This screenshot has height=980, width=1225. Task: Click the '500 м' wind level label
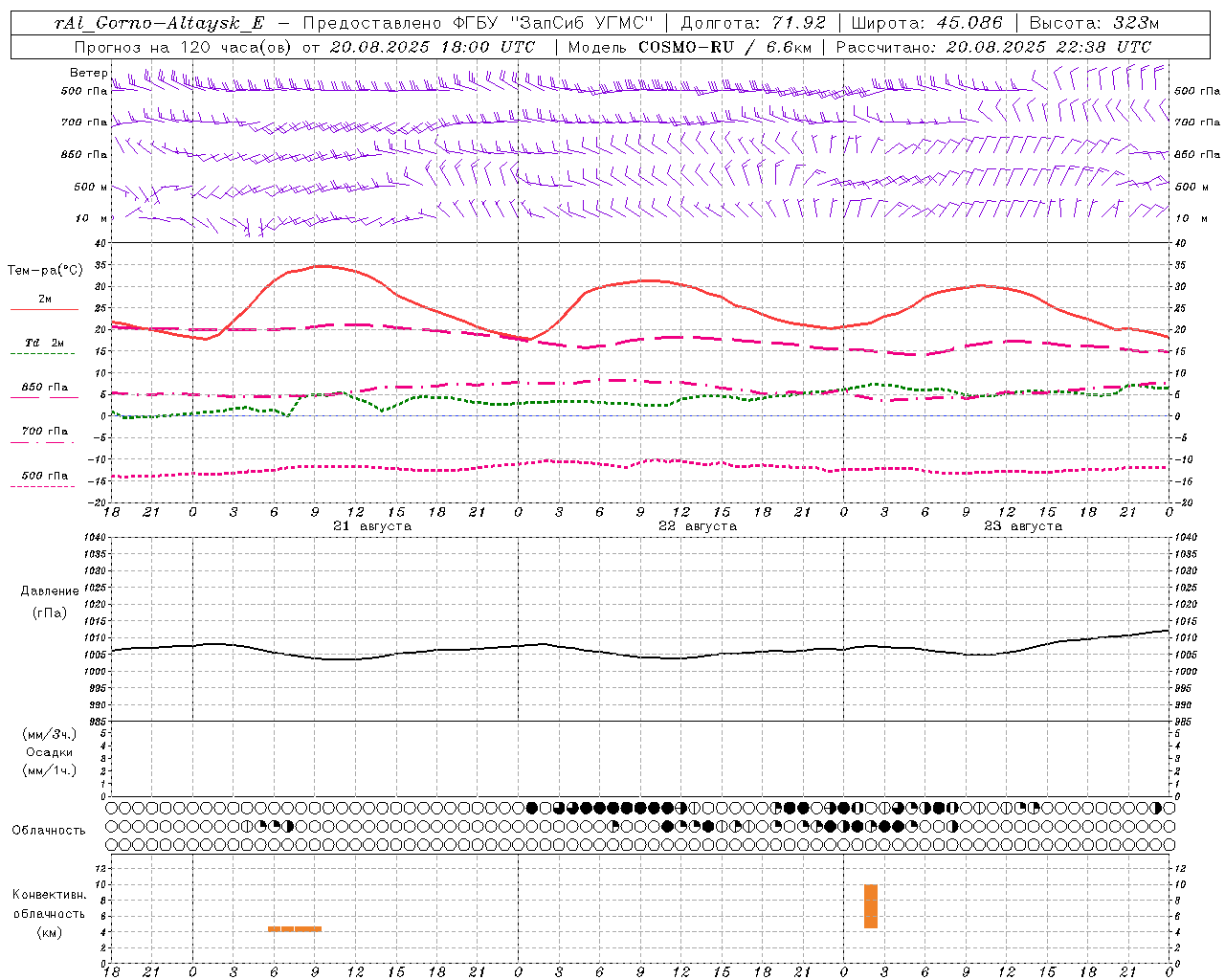[91, 188]
